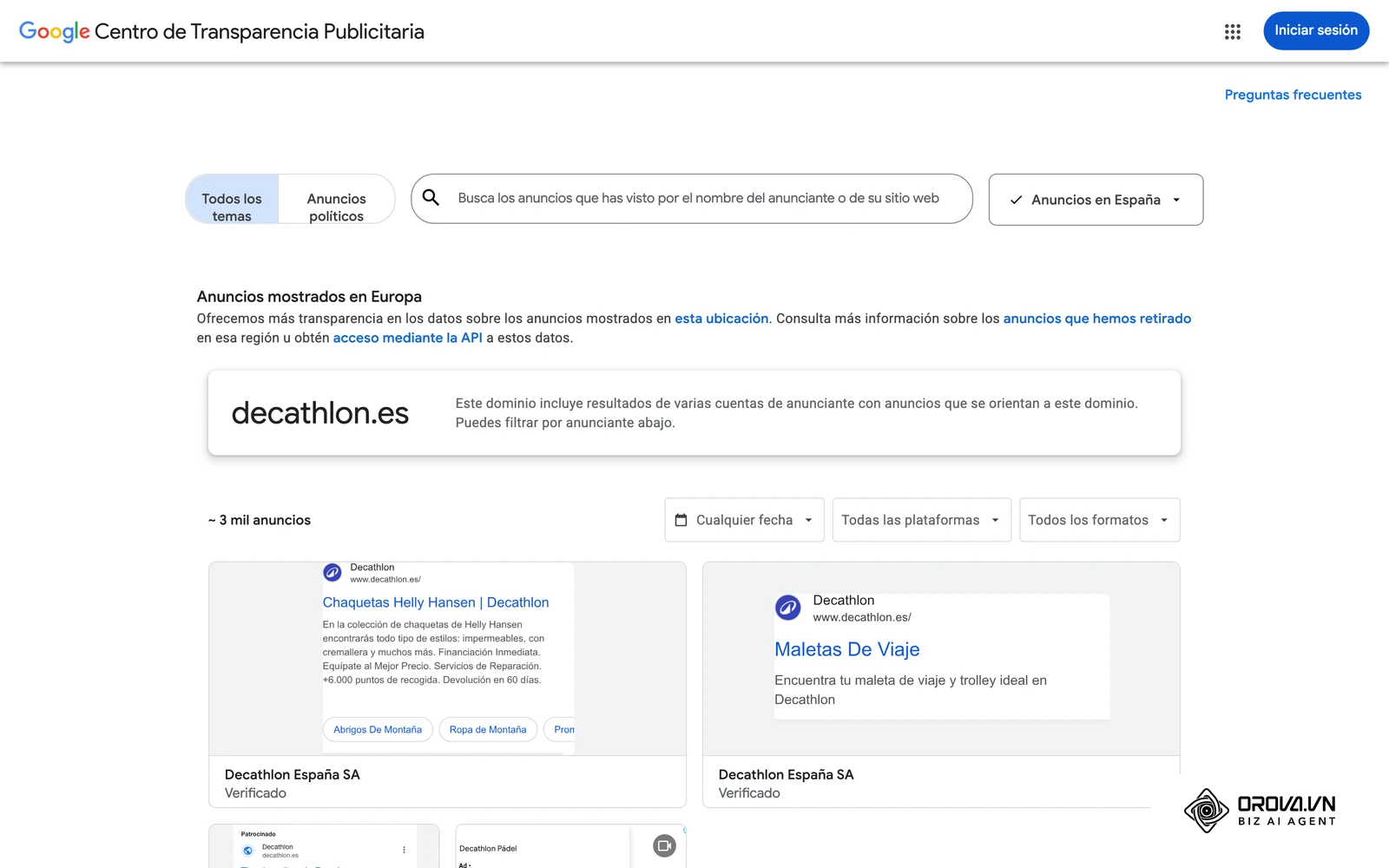
Task: Click Decathlon España SA under the Helly Hansen ad
Action: 293,774
